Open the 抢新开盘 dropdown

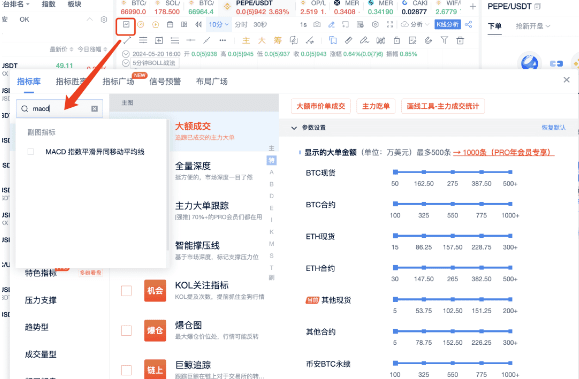point(533,26)
